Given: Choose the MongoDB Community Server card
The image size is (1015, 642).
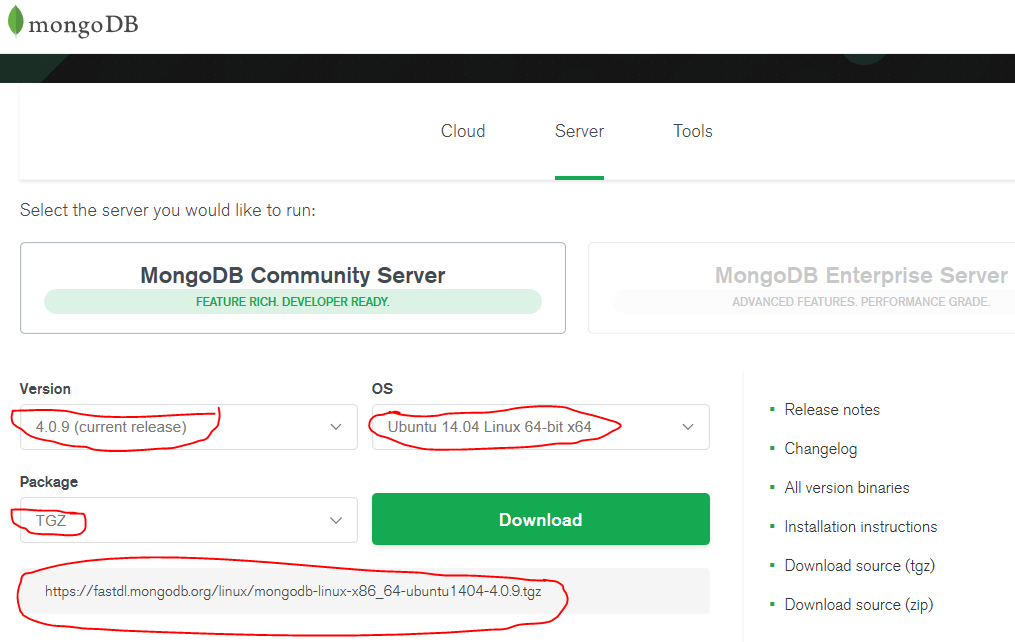Looking at the screenshot, I should click(x=293, y=288).
